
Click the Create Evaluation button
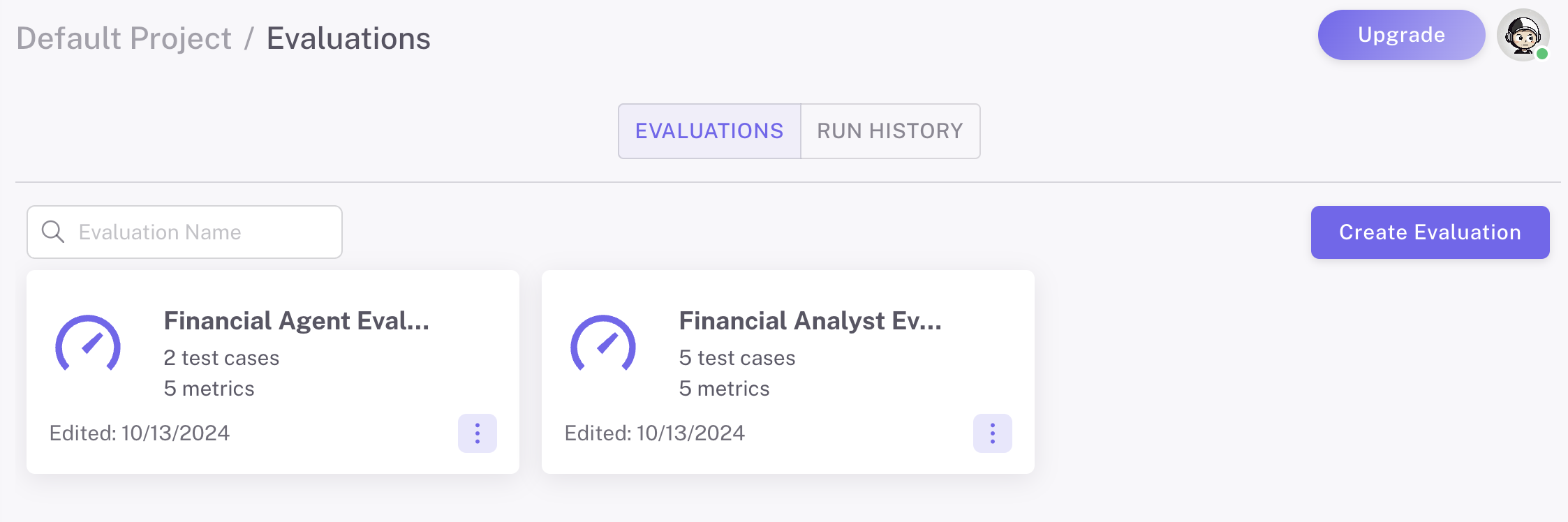(x=1430, y=232)
